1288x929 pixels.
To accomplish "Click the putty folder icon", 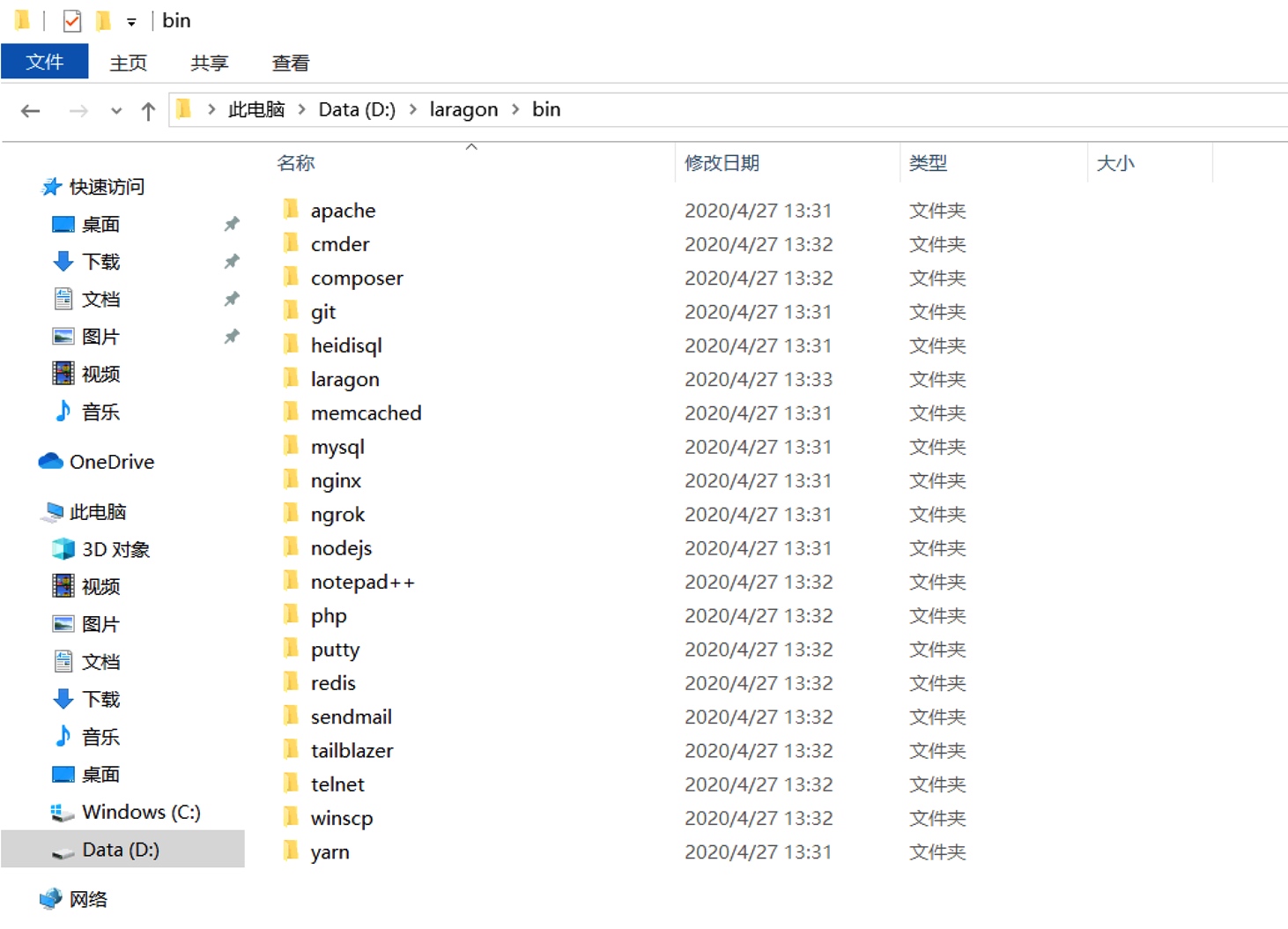I will (292, 648).
